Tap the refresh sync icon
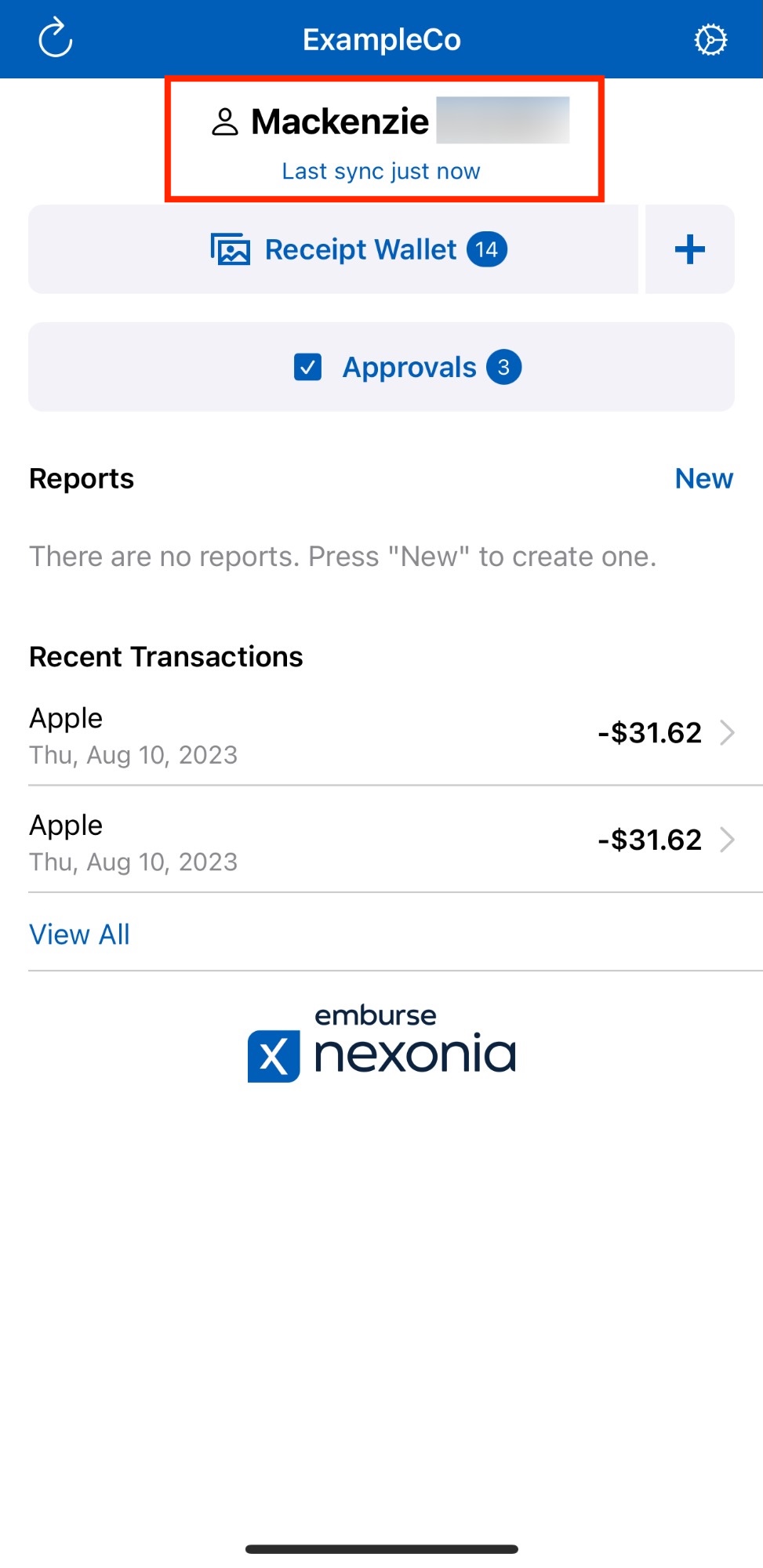The width and height of the screenshot is (763, 1568). pyautogui.click(x=56, y=39)
